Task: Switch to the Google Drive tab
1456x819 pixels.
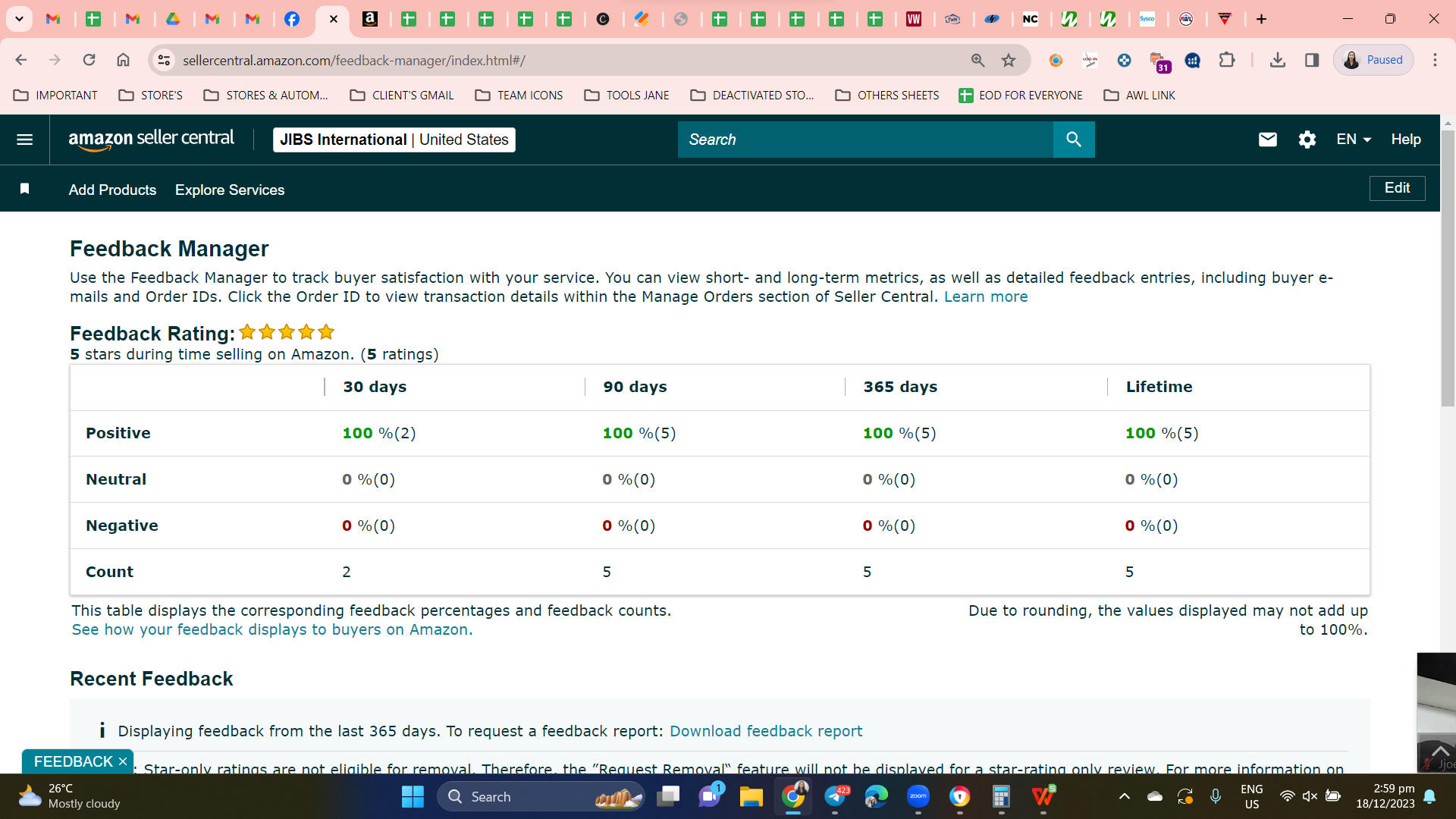Action: coord(173,19)
